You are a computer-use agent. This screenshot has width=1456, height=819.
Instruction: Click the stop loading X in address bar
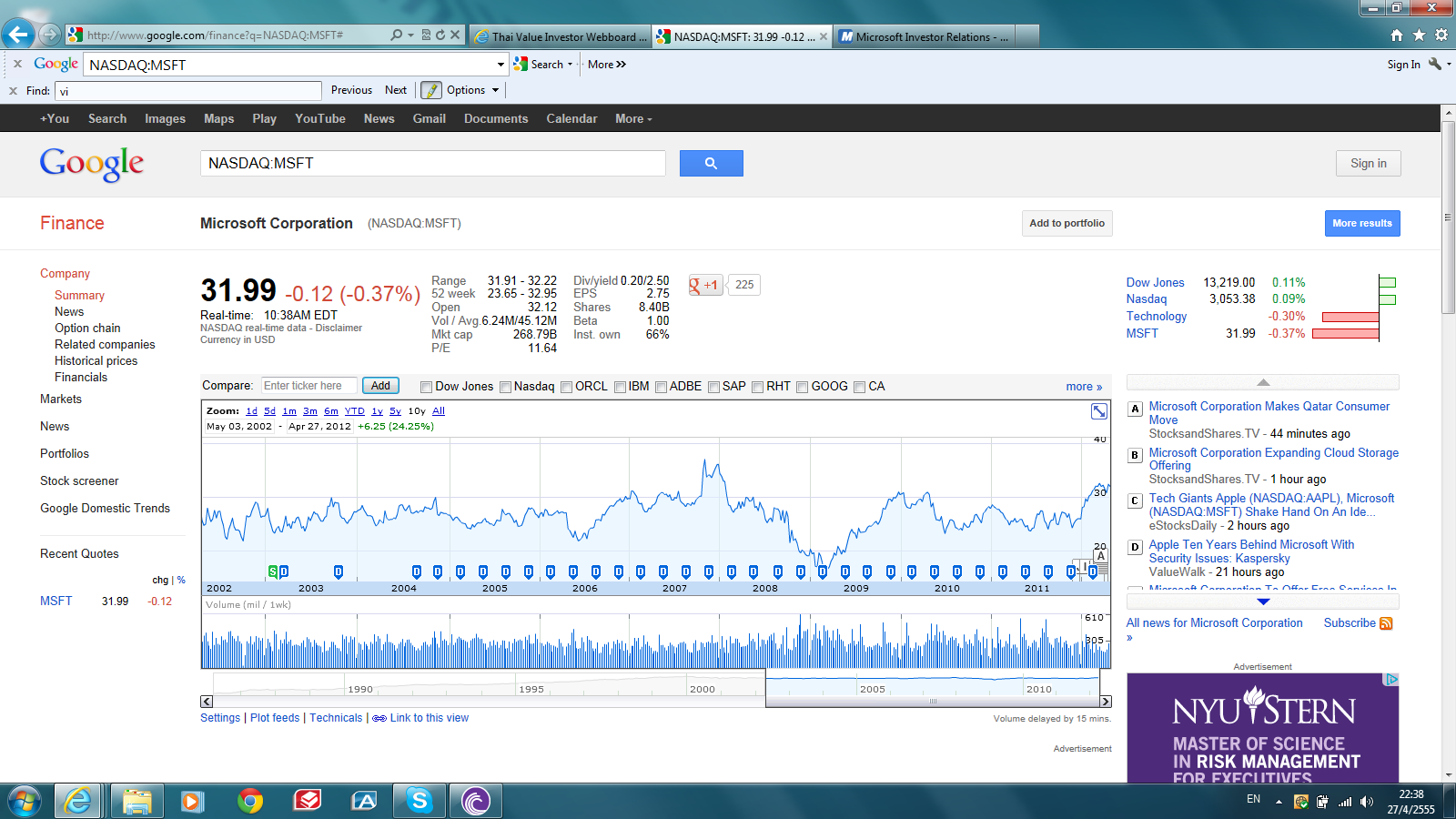point(455,35)
